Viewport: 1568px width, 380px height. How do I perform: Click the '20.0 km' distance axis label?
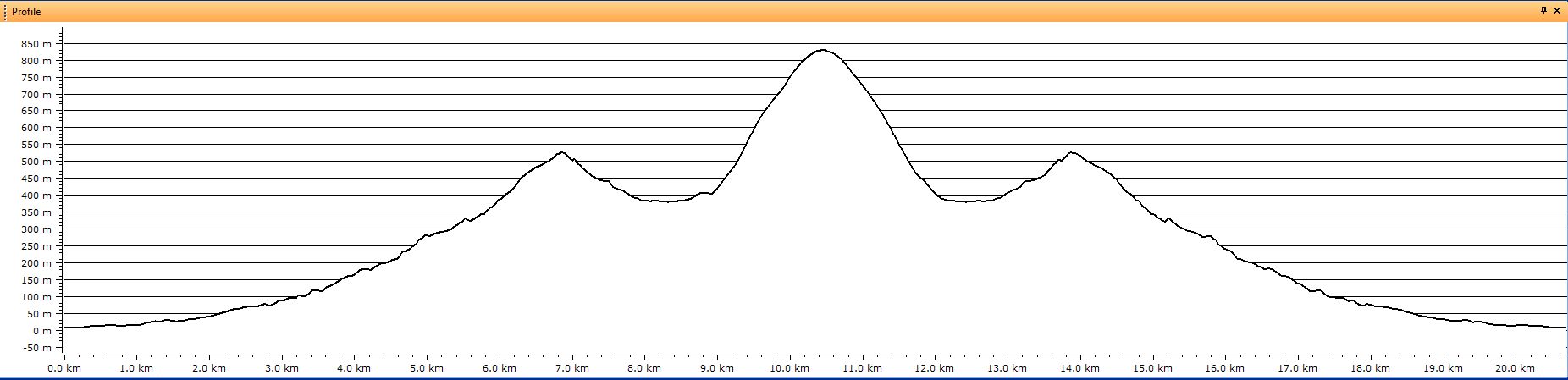click(x=1516, y=369)
